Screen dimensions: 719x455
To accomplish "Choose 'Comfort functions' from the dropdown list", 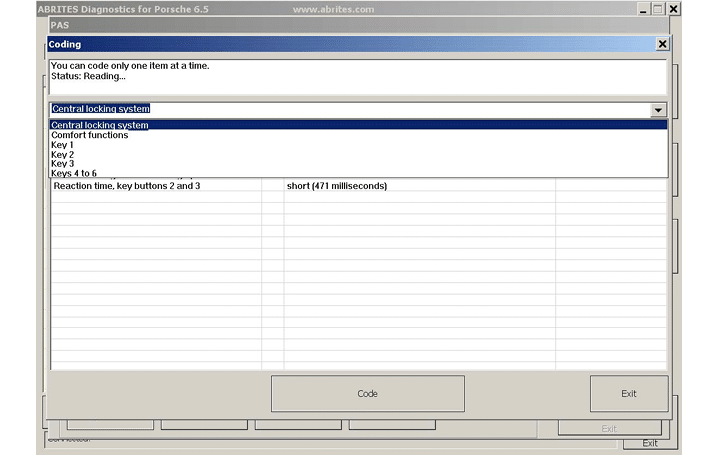I will [90, 135].
